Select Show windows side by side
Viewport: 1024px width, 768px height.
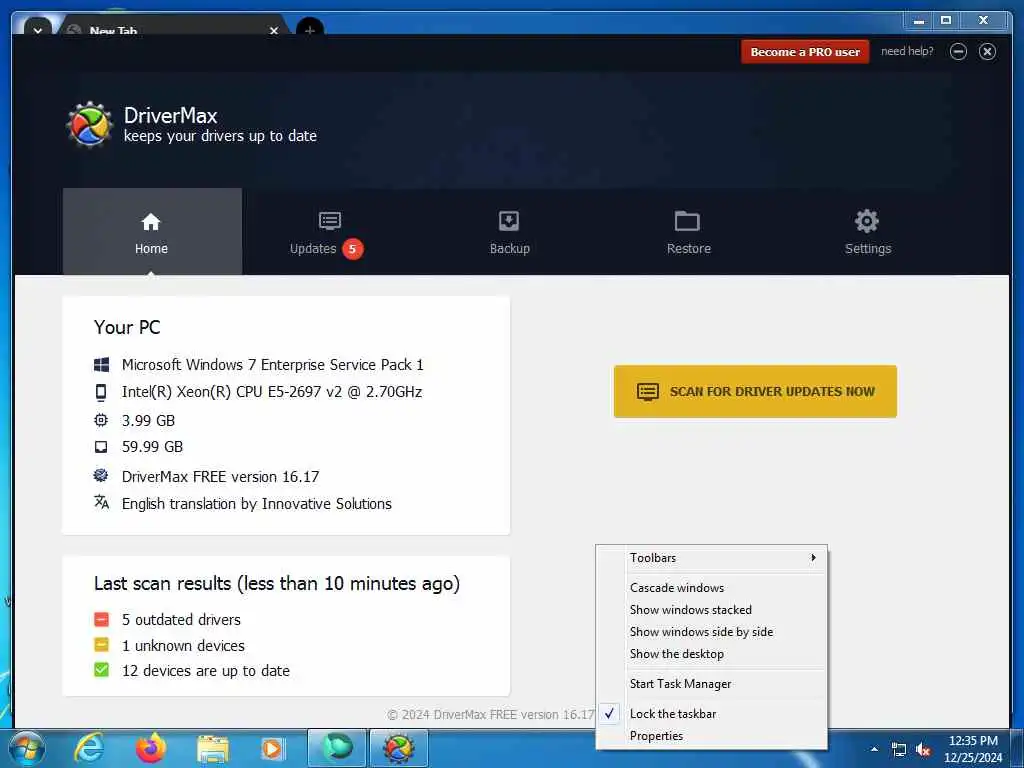click(712, 632)
